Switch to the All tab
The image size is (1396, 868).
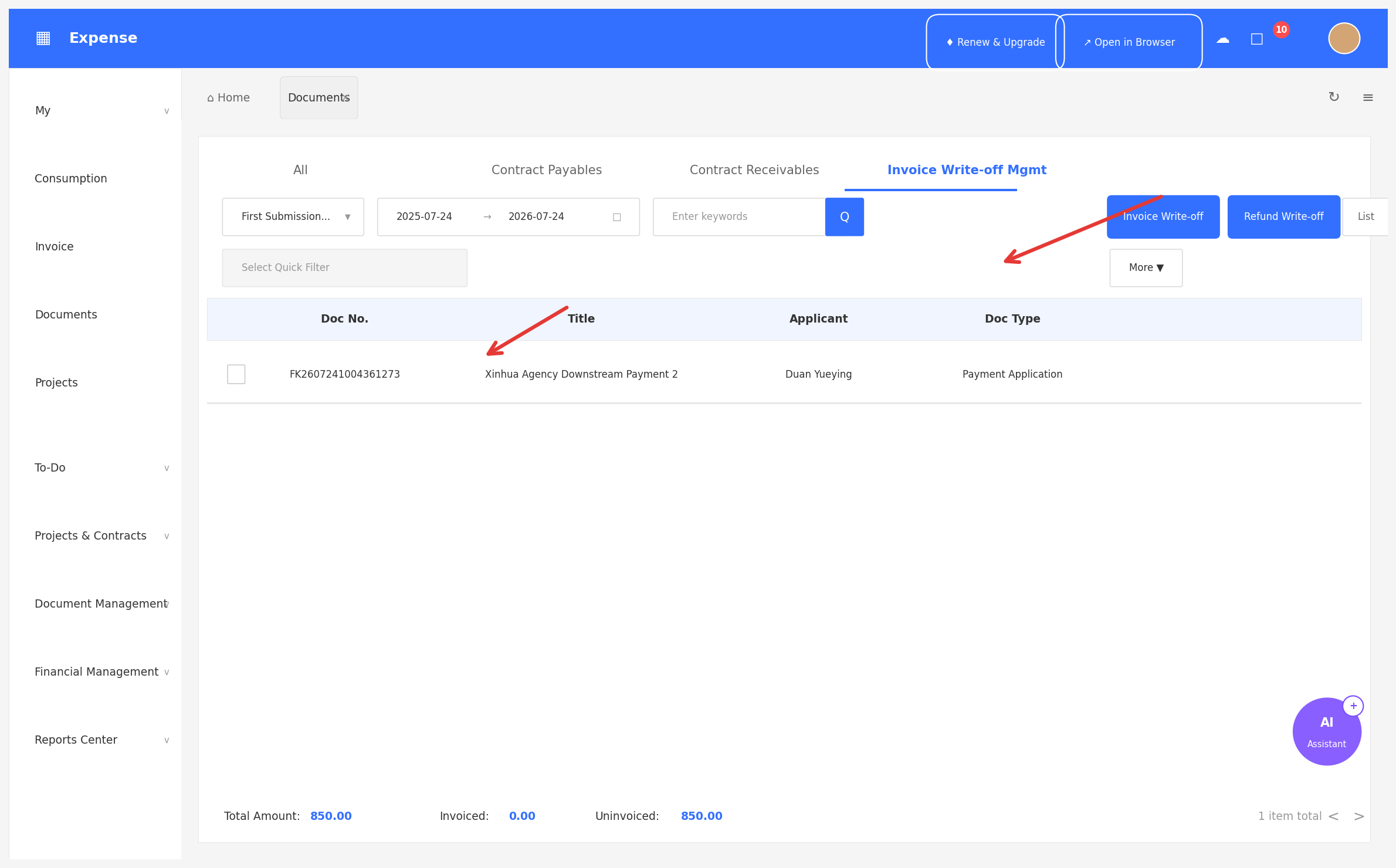[300, 170]
